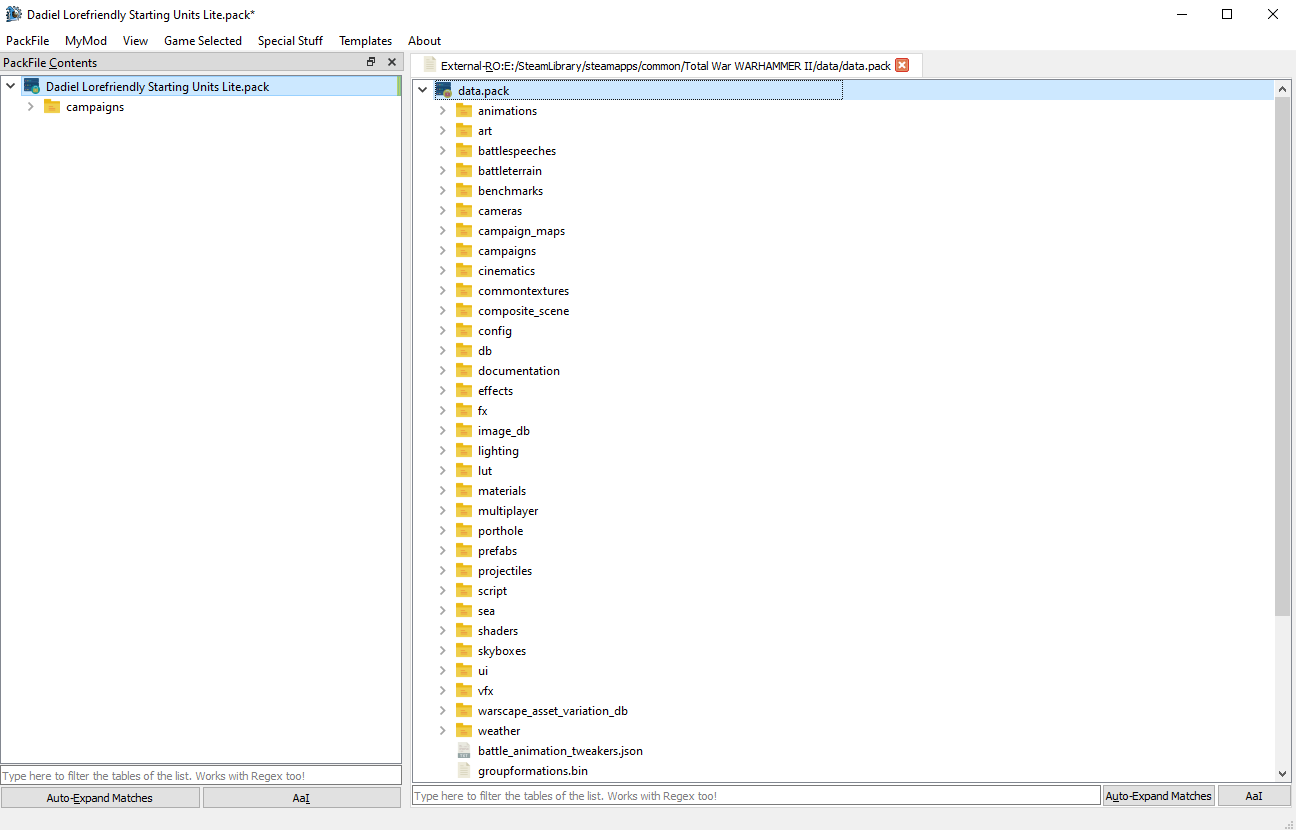Click the effects folder icon
Image resolution: width=1296 pixels, height=830 pixels.
(464, 391)
